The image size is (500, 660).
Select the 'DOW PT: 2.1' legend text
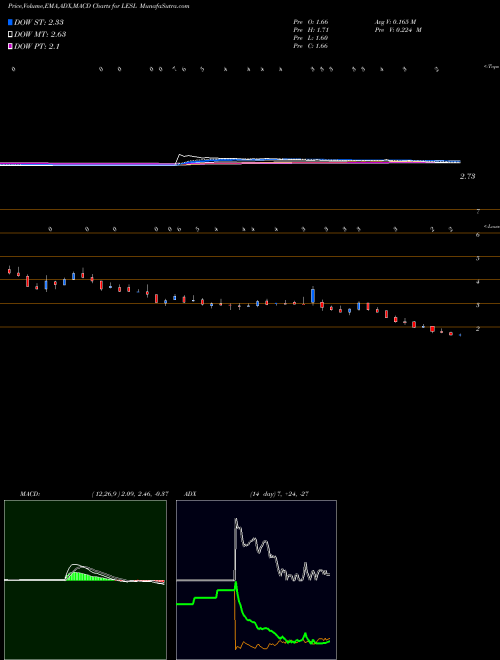coord(37,47)
